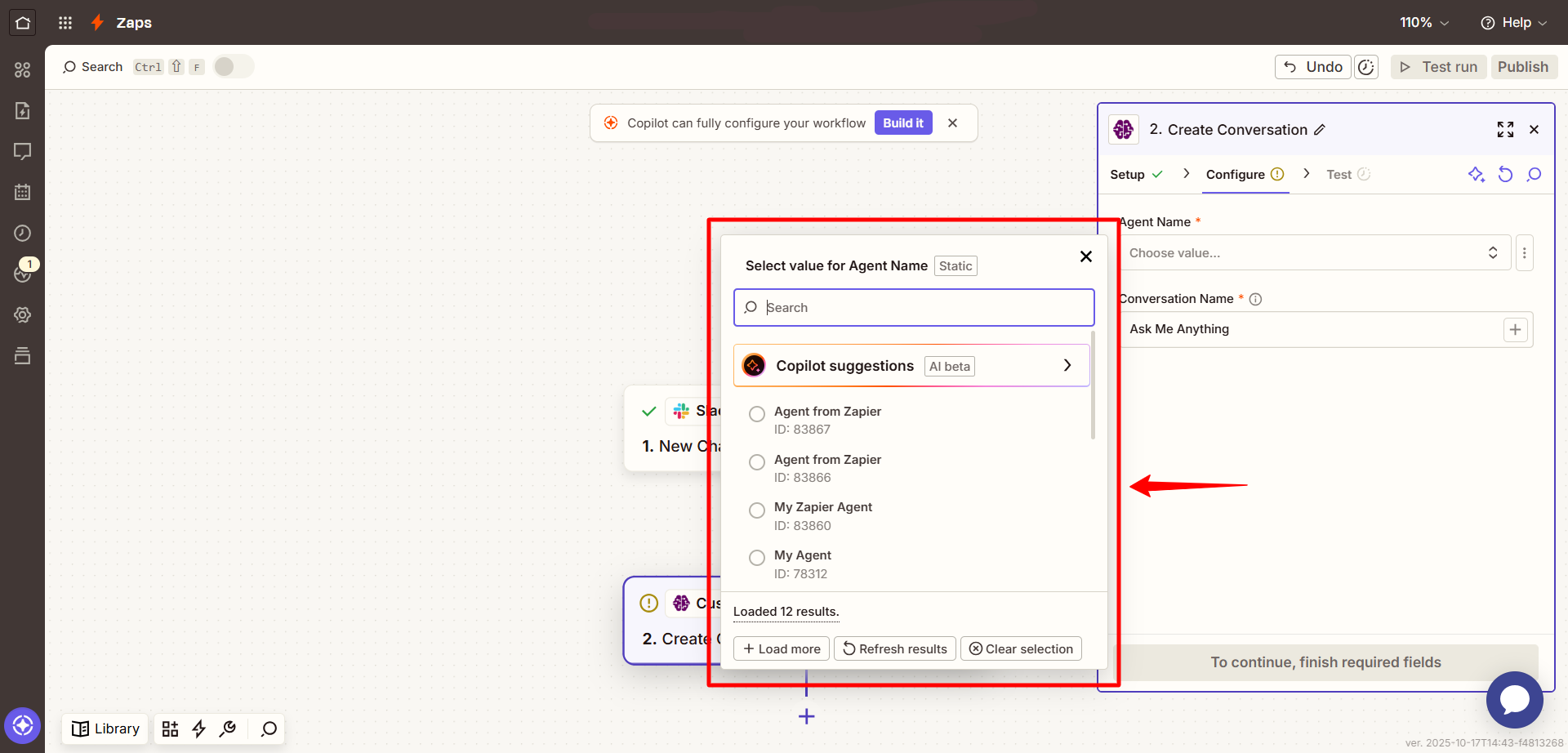Image resolution: width=1568 pixels, height=753 pixels.
Task: Click To continue, finish required fields button
Action: tap(1325, 663)
